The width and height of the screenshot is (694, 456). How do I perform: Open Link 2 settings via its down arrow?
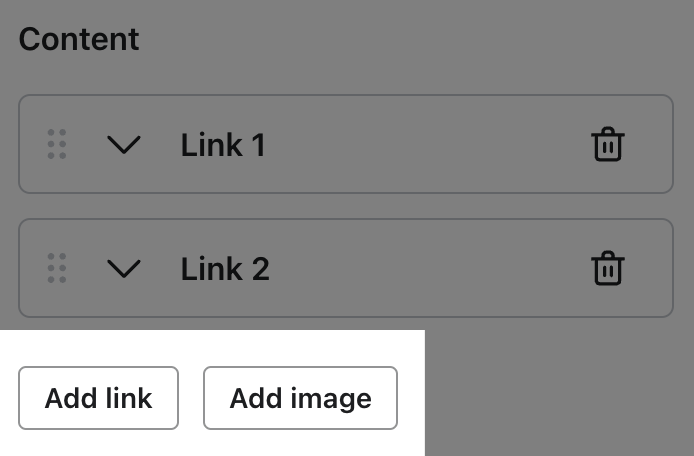[123, 270]
